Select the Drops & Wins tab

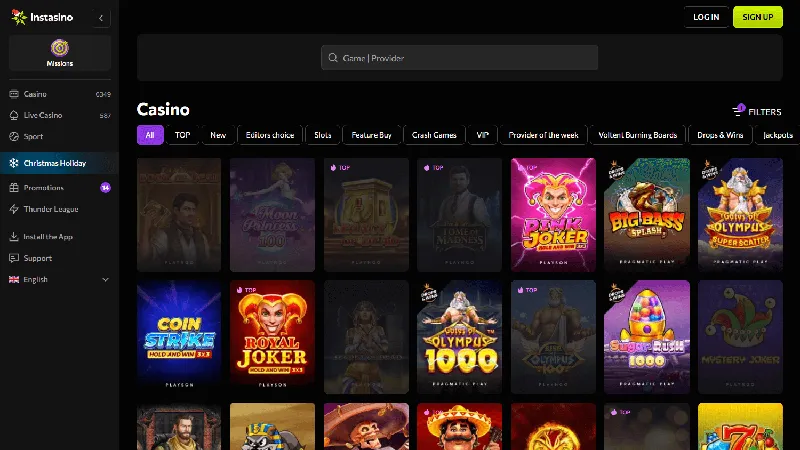coord(720,135)
